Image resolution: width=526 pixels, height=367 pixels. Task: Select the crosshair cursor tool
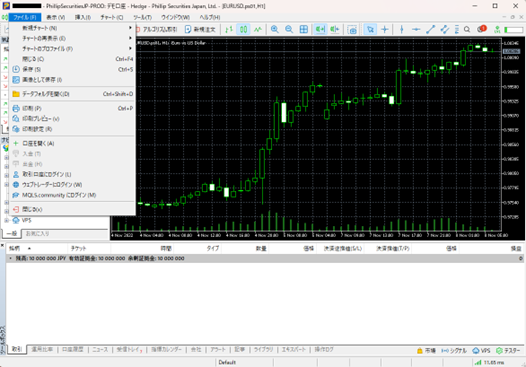point(385,30)
